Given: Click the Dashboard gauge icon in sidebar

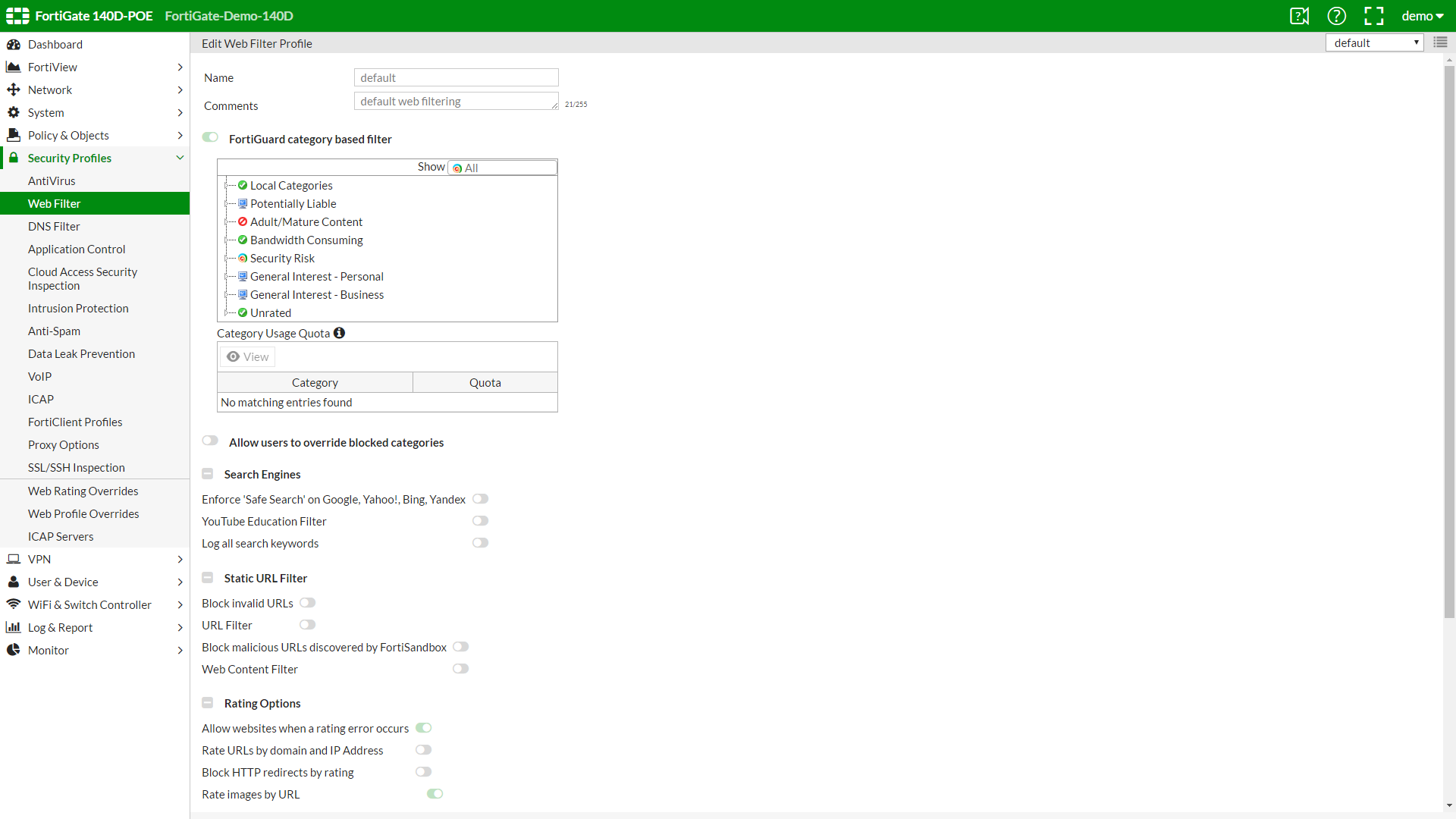Looking at the screenshot, I should 14,45.
